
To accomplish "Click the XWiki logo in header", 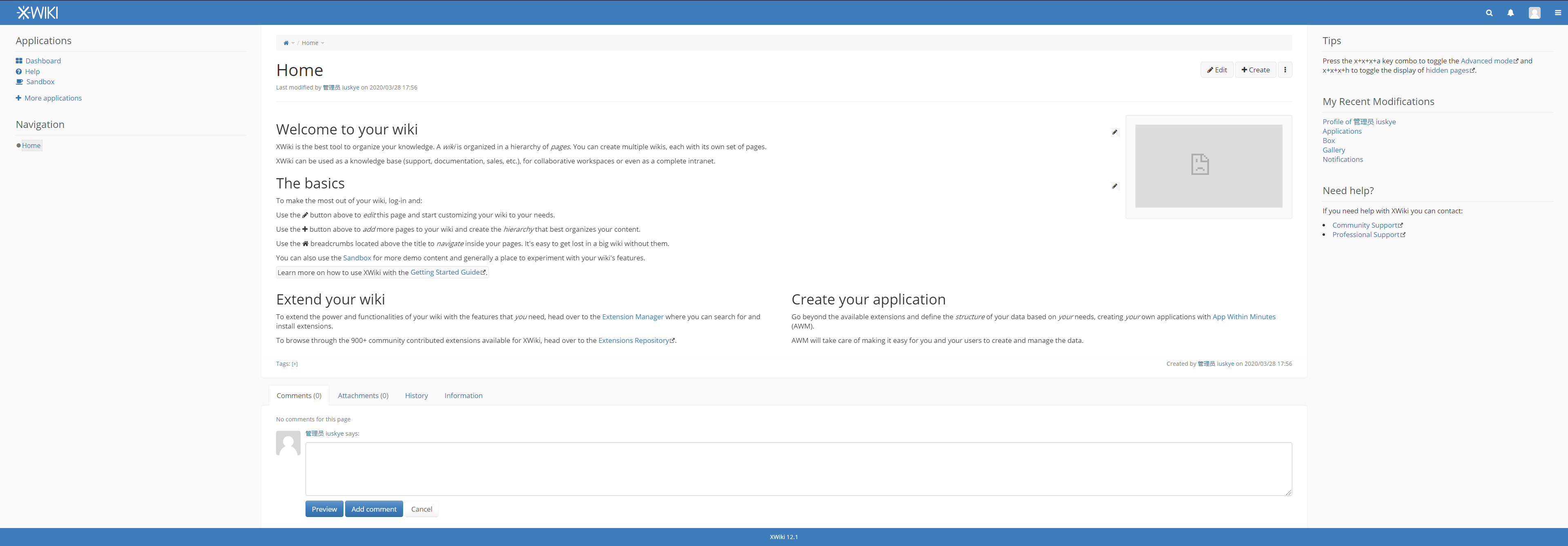I will click(x=37, y=12).
